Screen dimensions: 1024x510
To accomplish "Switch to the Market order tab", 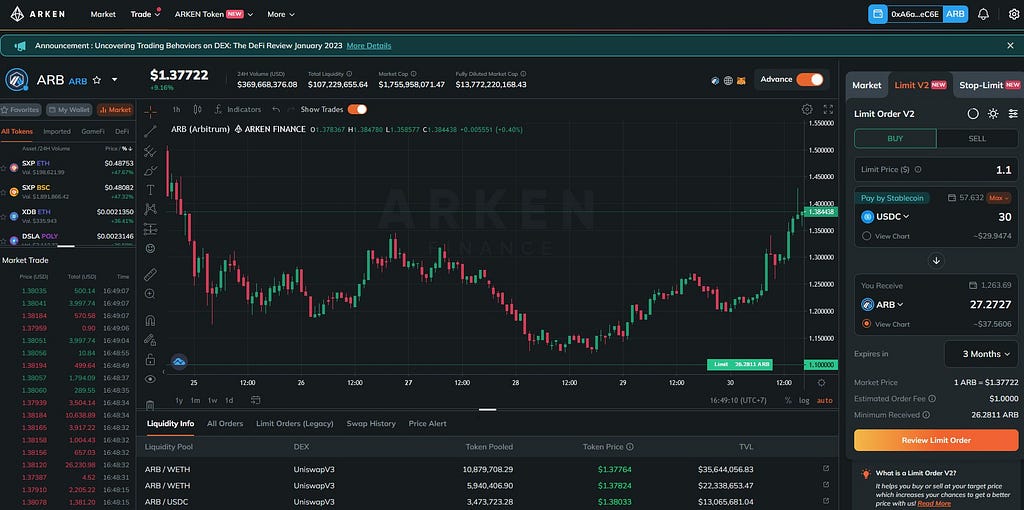I will (x=867, y=85).
